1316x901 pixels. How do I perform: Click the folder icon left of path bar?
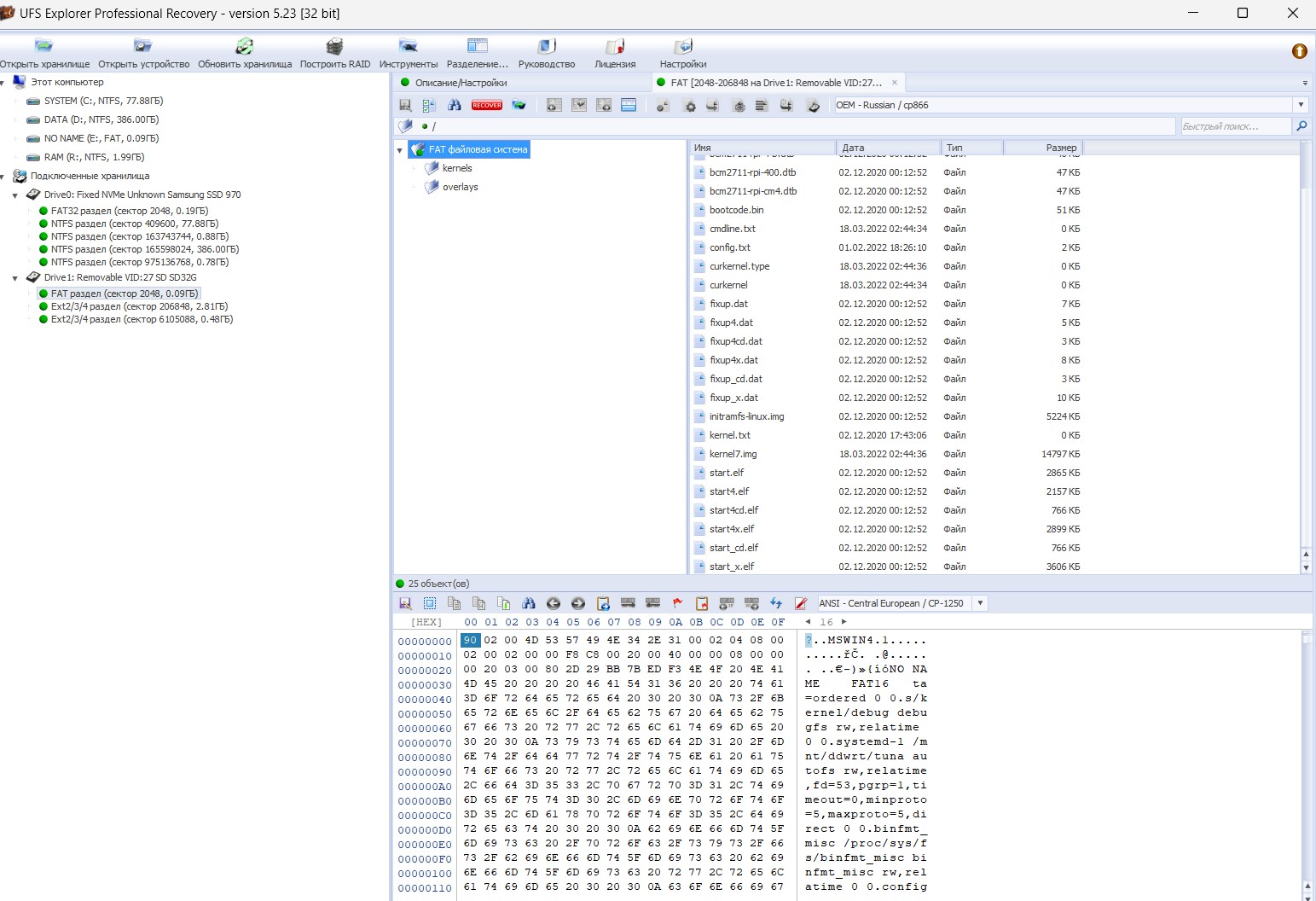coord(406,126)
